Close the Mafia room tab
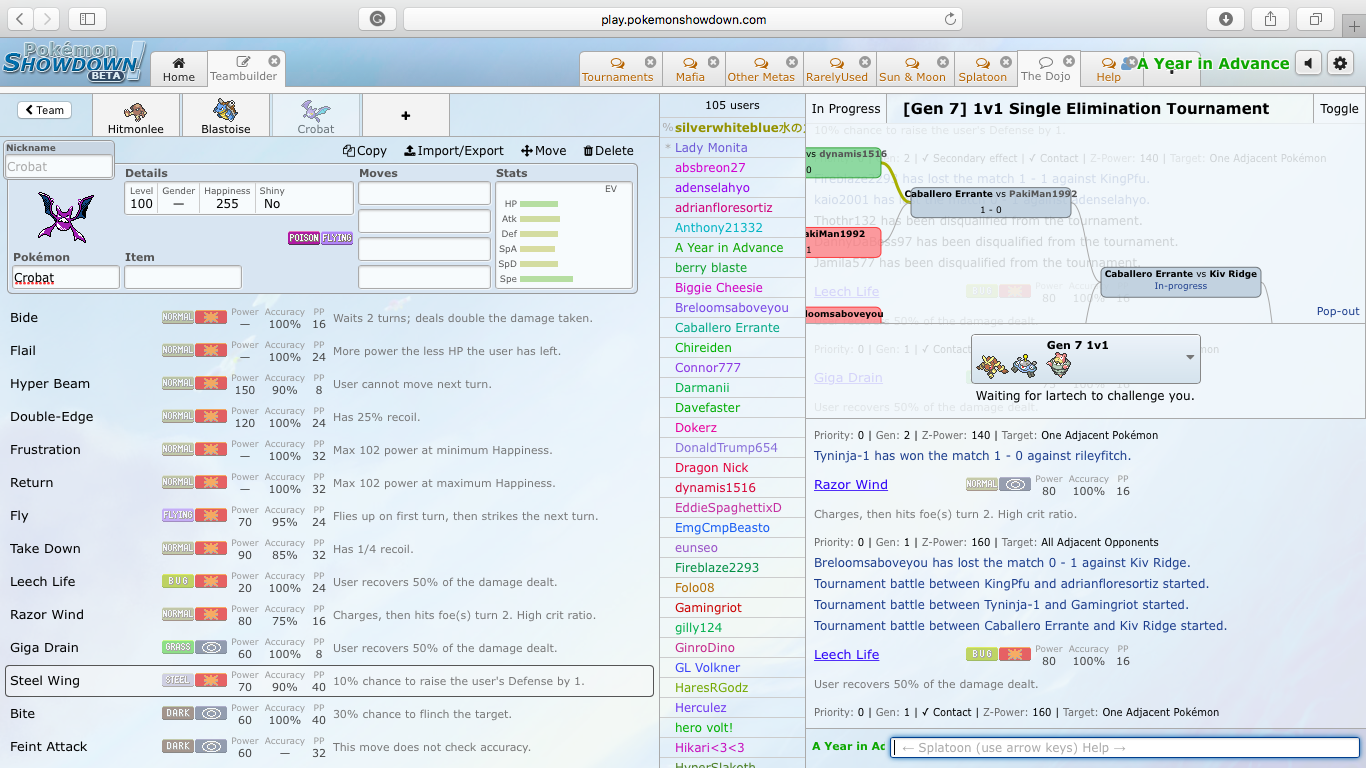The height and width of the screenshot is (768, 1366). click(x=715, y=61)
